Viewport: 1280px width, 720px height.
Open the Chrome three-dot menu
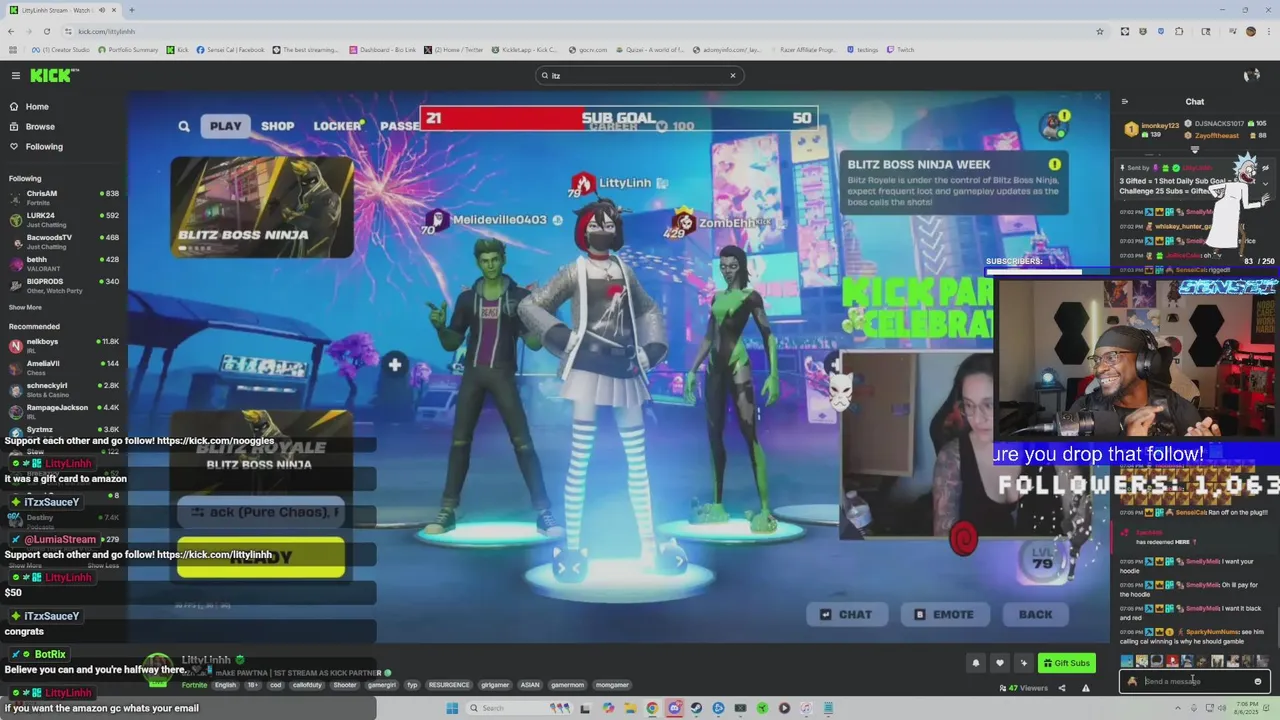point(1268,31)
